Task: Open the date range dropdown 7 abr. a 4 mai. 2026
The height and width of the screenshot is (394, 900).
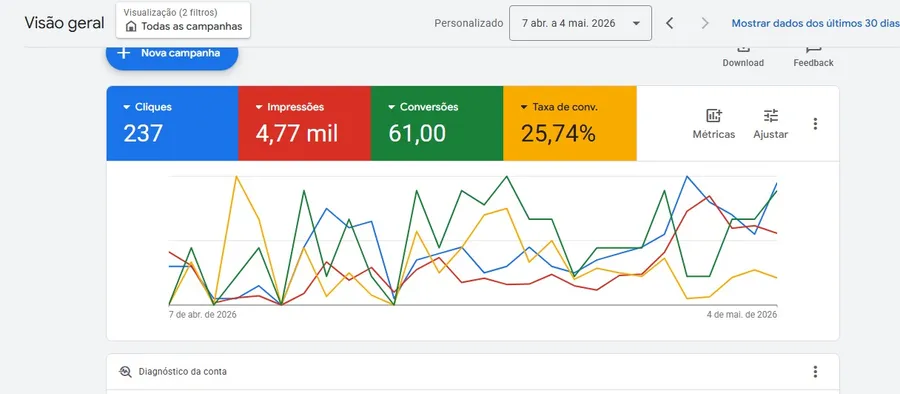Action: (580, 23)
